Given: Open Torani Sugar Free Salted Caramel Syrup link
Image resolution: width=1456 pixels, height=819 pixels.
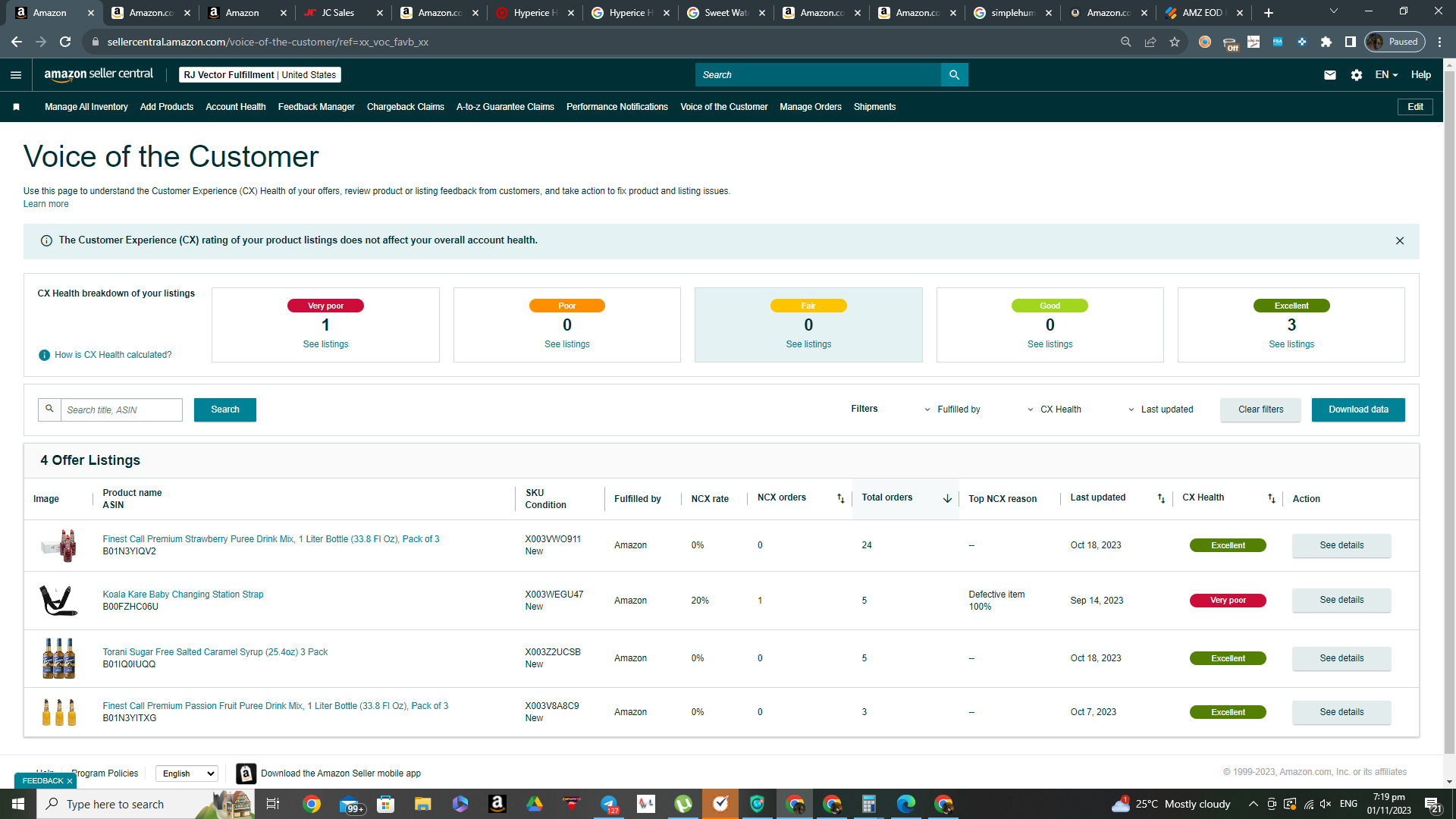Looking at the screenshot, I should (x=215, y=652).
